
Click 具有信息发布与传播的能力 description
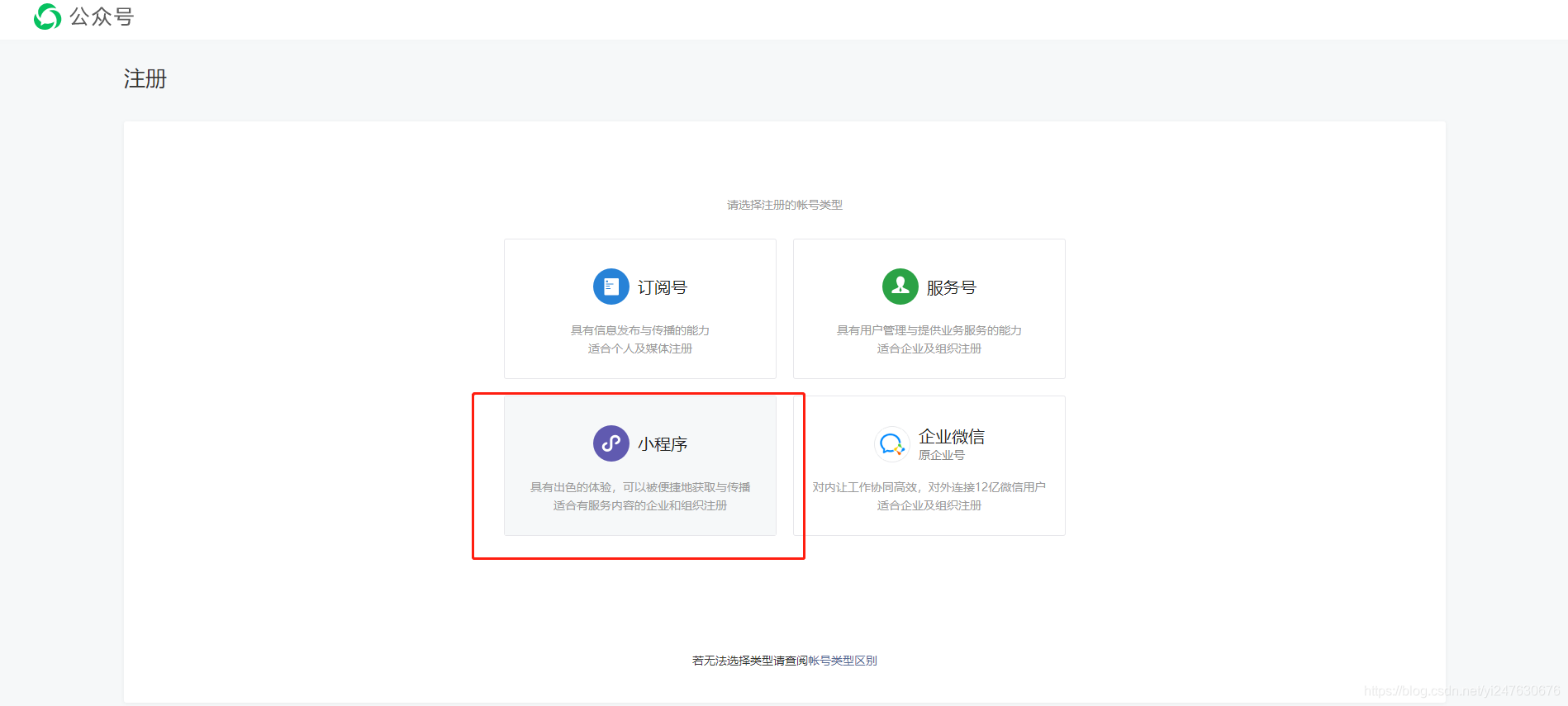[x=640, y=330]
